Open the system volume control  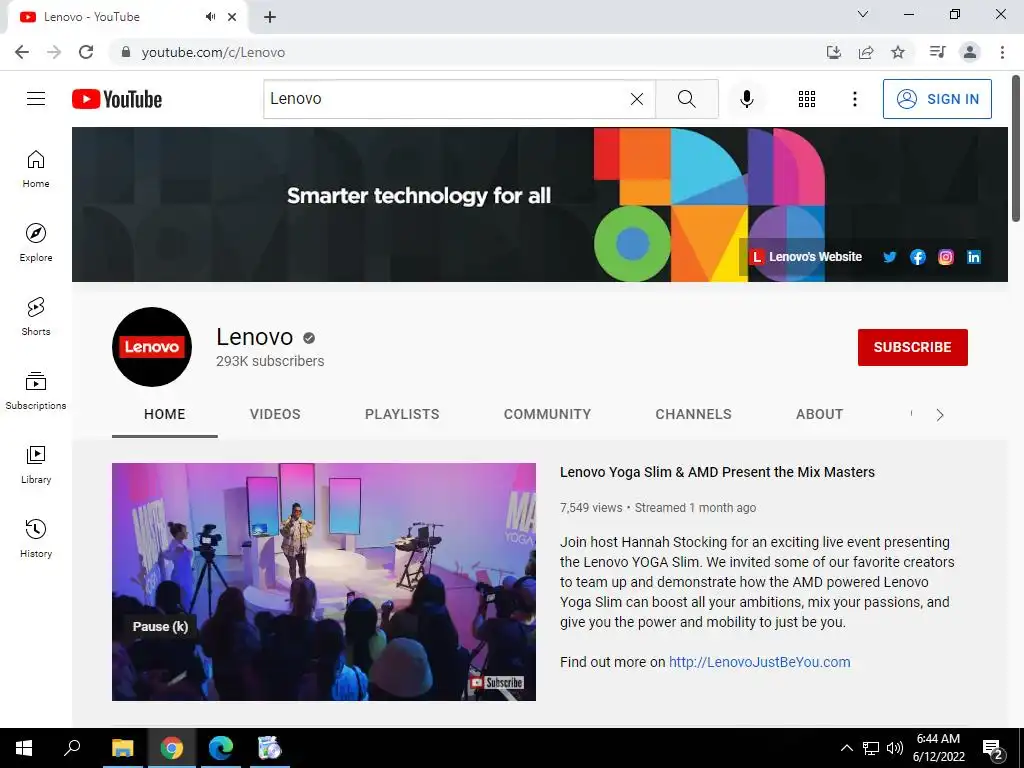tap(895, 748)
